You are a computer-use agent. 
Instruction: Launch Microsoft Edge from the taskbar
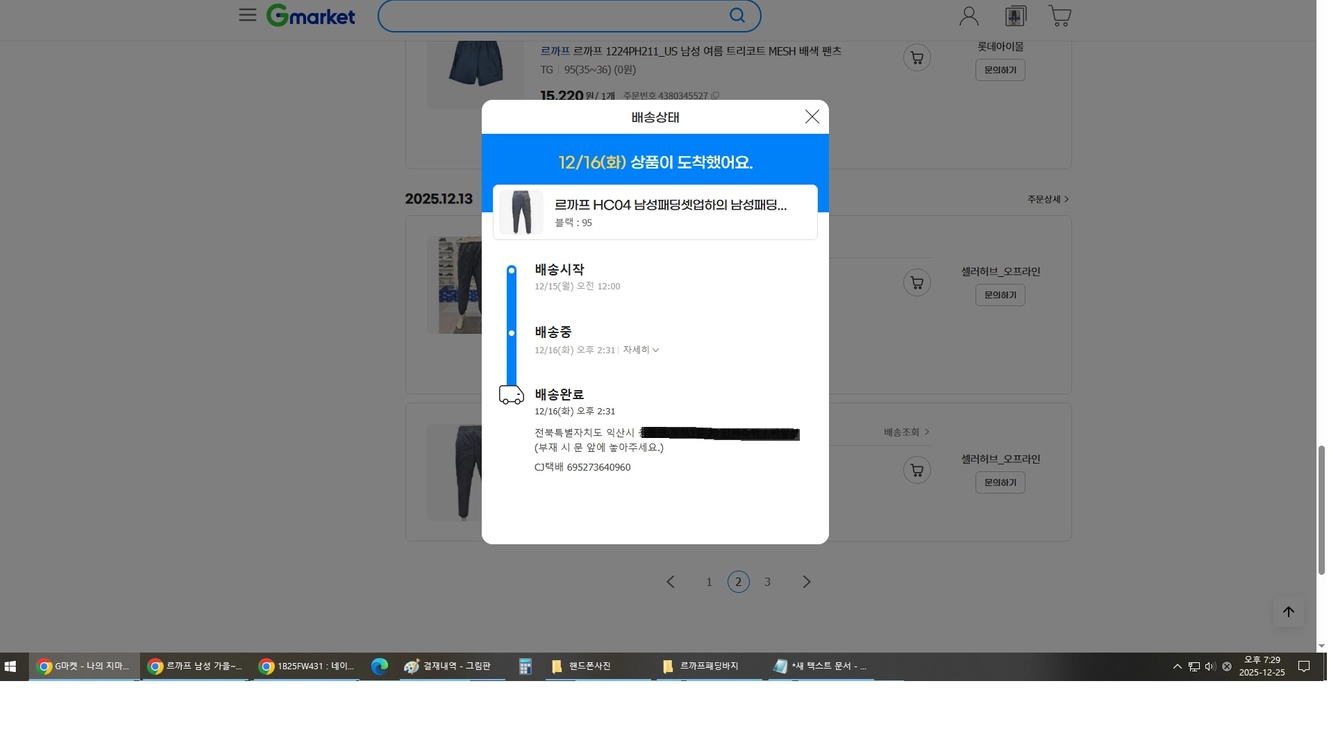click(x=380, y=666)
